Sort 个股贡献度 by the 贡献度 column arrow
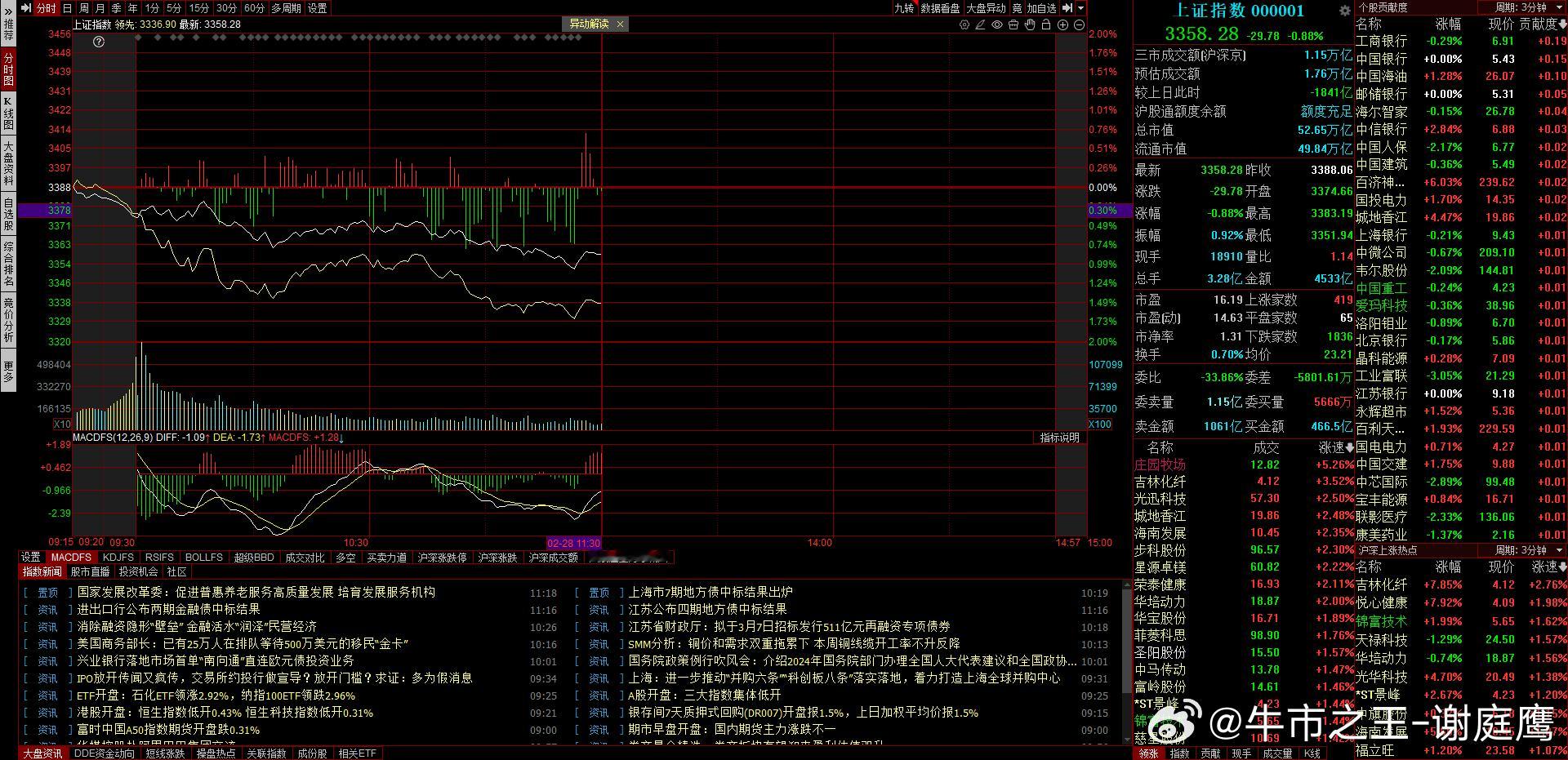The image size is (1568, 760). point(1562,24)
